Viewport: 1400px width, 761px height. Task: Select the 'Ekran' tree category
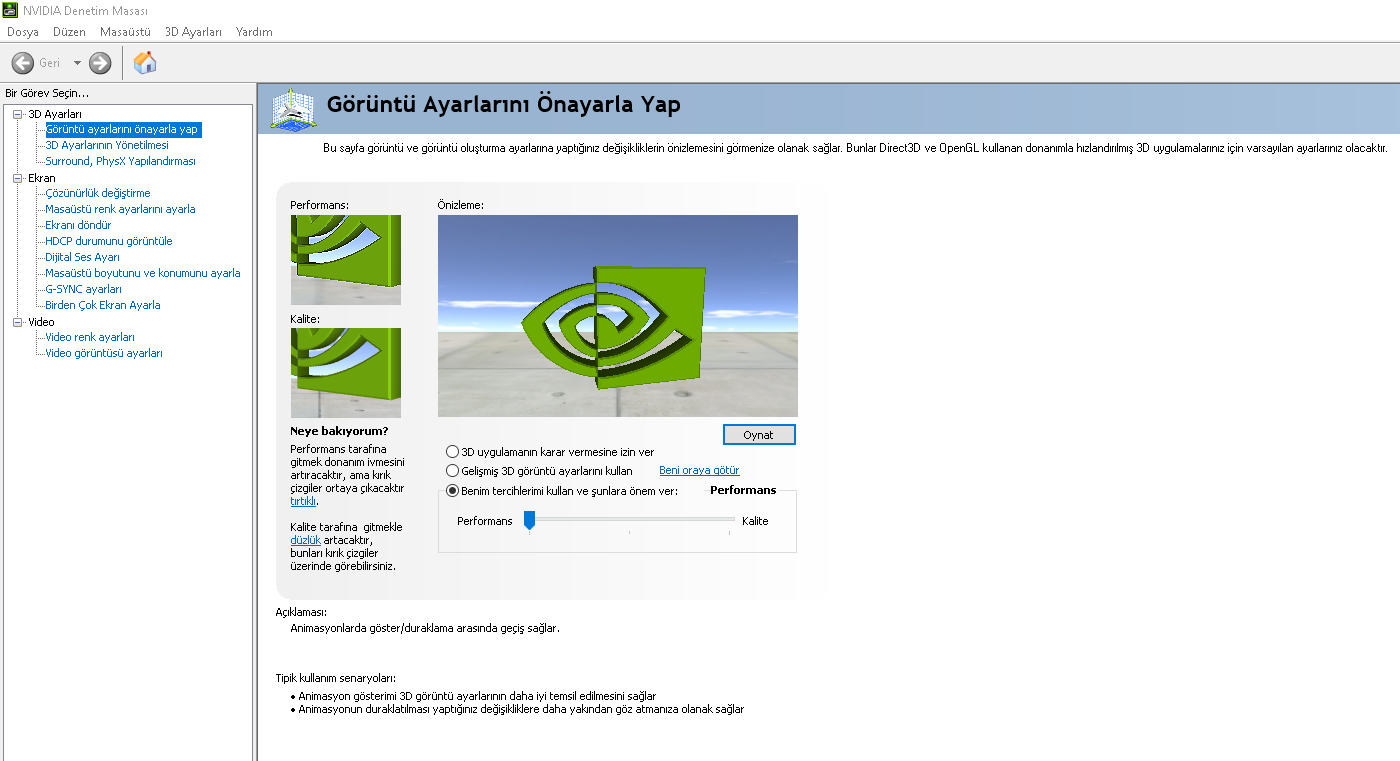point(42,178)
